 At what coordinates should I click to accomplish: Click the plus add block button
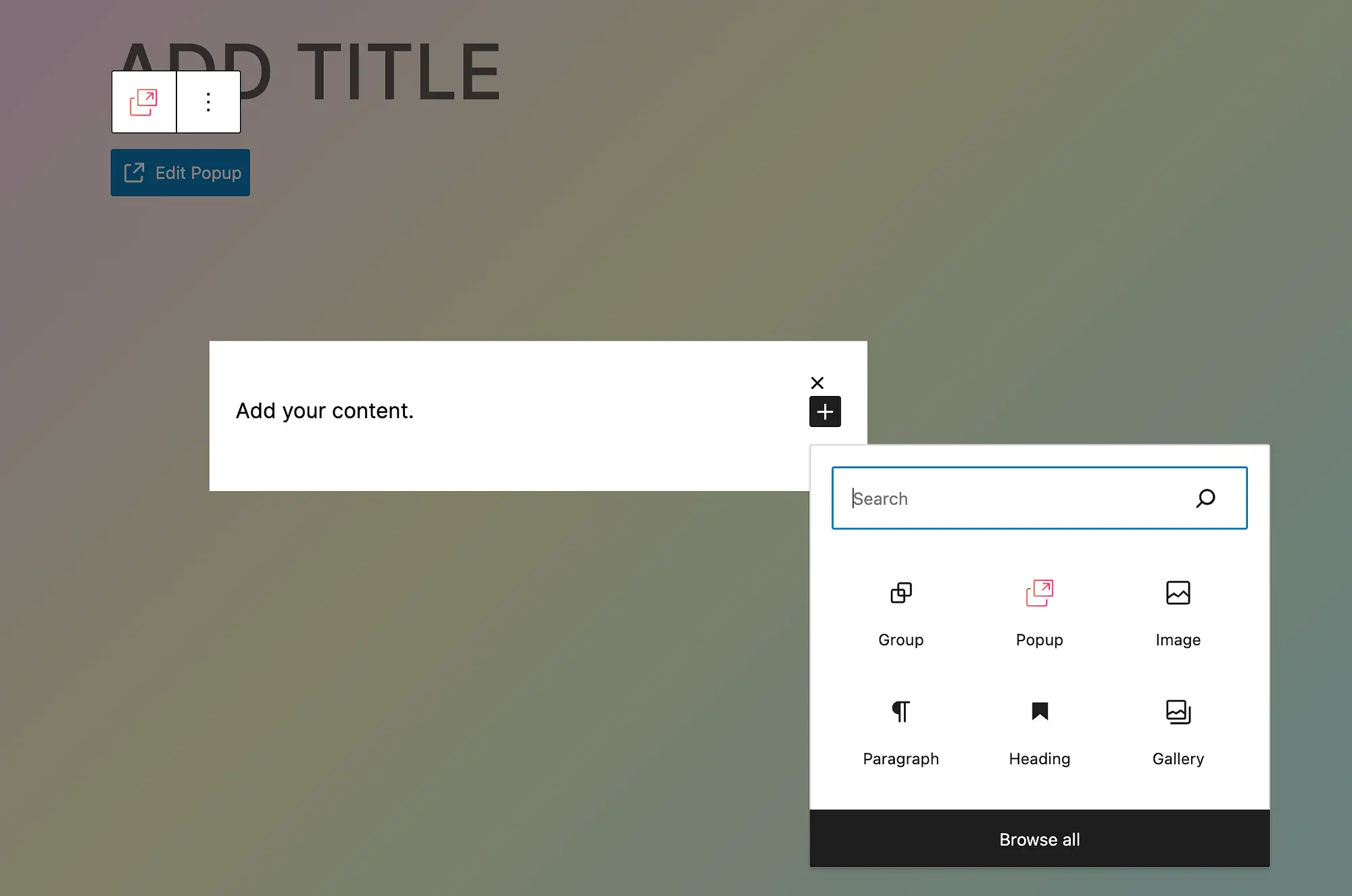(x=825, y=411)
